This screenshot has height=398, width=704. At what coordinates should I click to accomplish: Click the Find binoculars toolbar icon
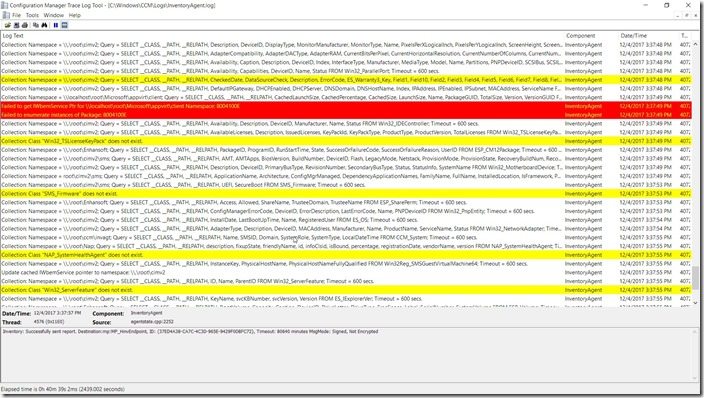[44, 25]
